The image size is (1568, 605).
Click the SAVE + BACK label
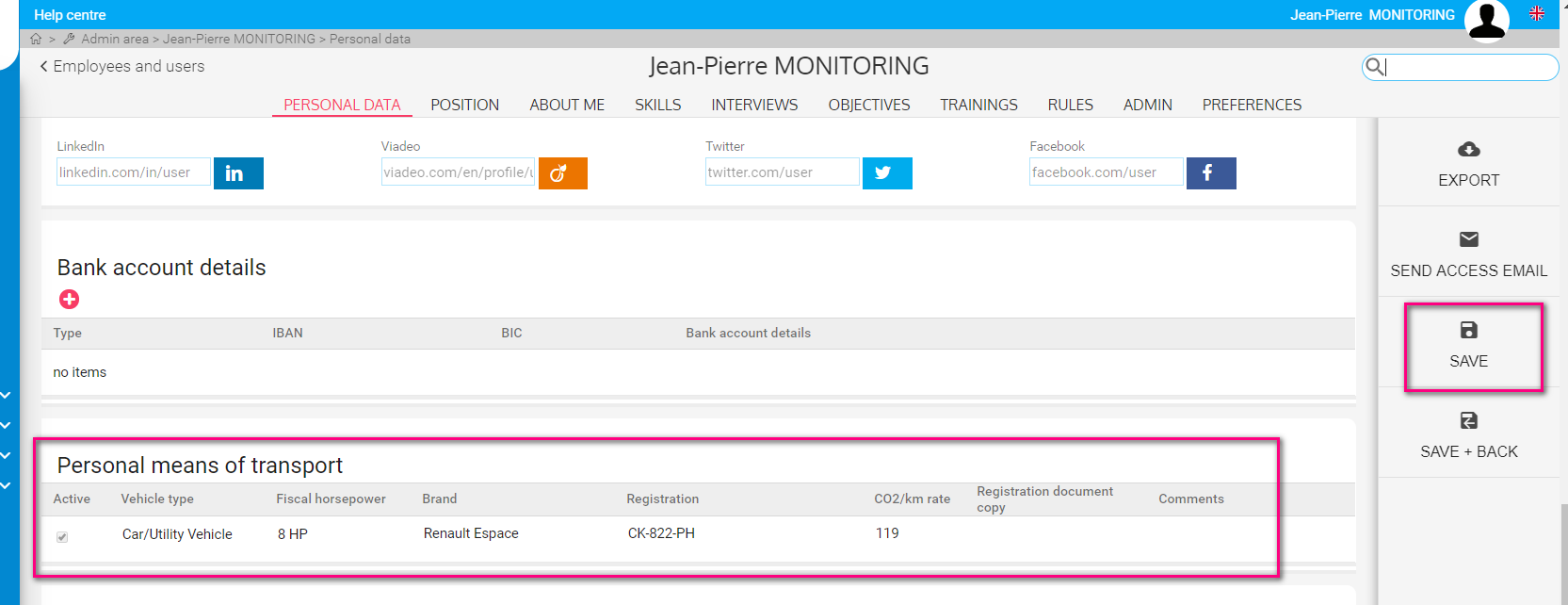click(x=1469, y=451)
